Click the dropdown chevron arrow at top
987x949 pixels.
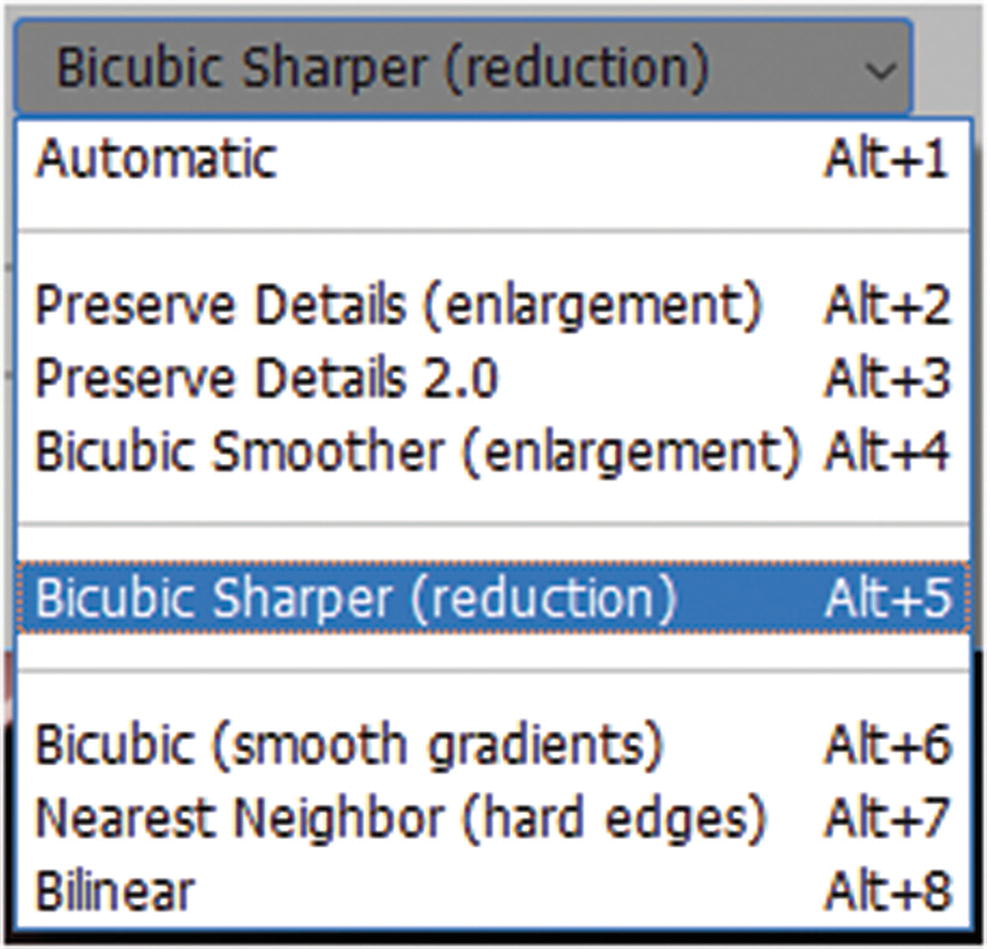879,70
